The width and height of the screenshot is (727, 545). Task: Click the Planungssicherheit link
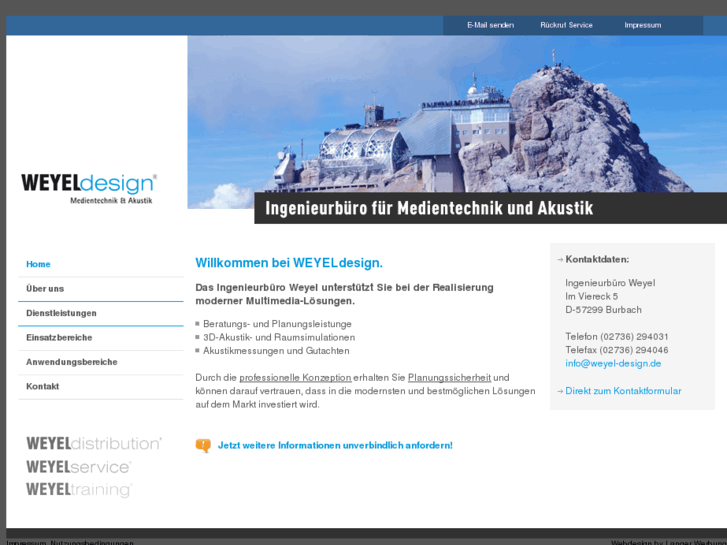point(449,378)
